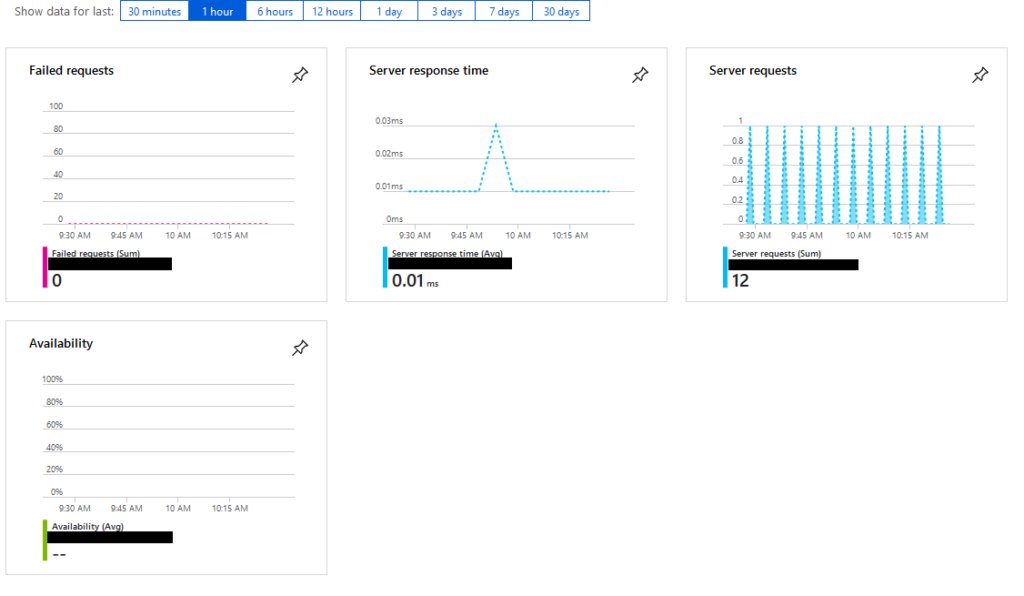Screen dimensions: 1024x596
Task: Click 10:15 AM label under Server requests
Action: [910, 235]
